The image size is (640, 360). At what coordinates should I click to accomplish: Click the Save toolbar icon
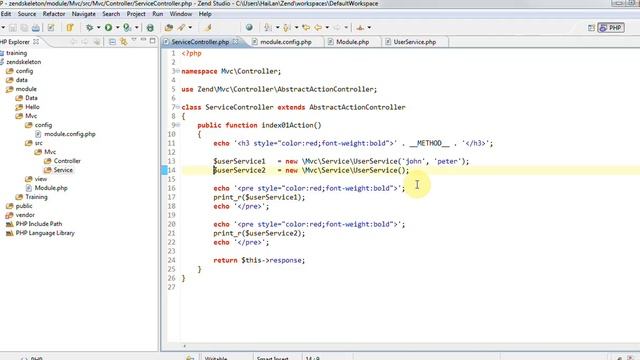(13, 28)
